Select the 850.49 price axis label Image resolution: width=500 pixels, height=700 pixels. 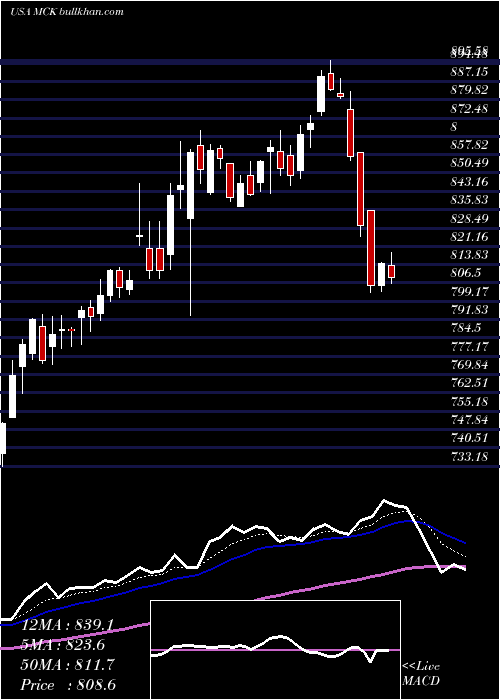(x=469, y=163)
